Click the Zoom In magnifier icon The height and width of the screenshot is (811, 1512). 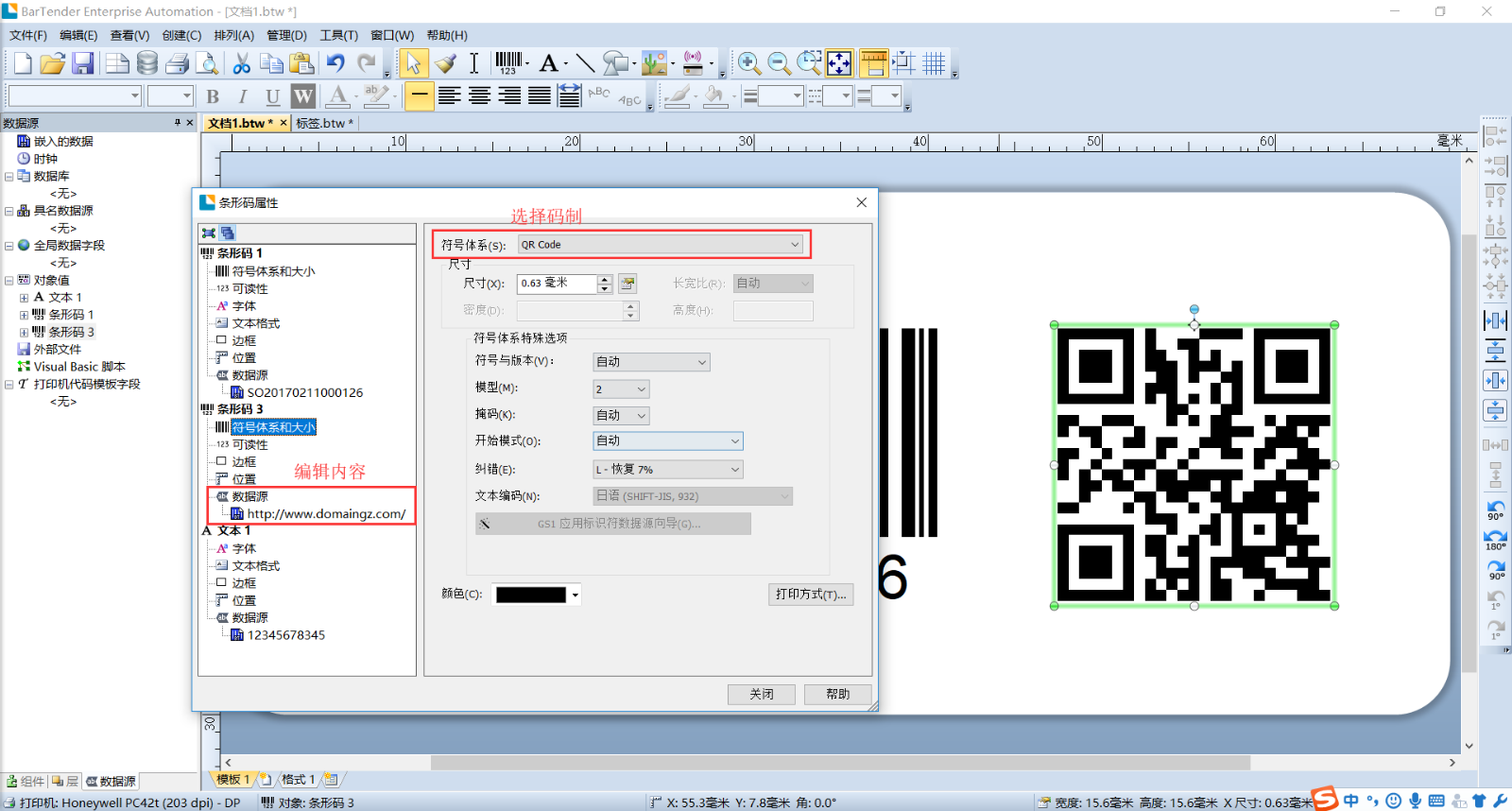click(748, 63)
